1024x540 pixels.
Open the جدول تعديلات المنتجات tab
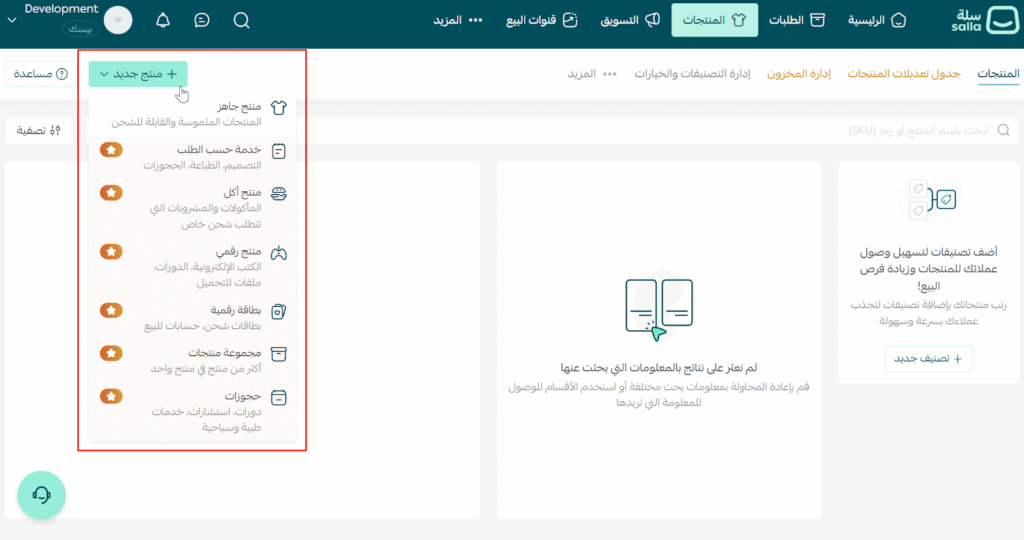click(x=904, y=74)
